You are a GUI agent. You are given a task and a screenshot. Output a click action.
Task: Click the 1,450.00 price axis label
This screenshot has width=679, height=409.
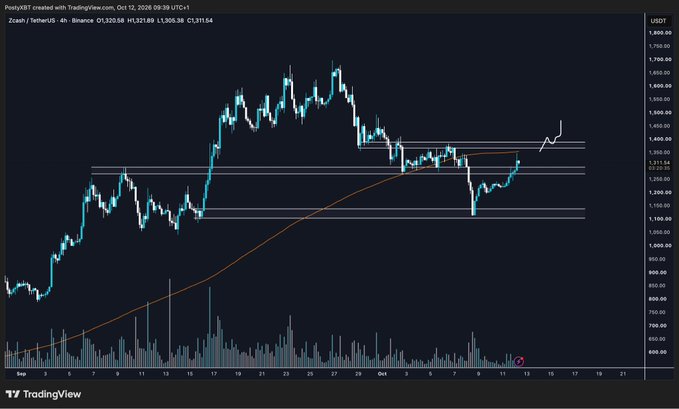click(660, 126)
